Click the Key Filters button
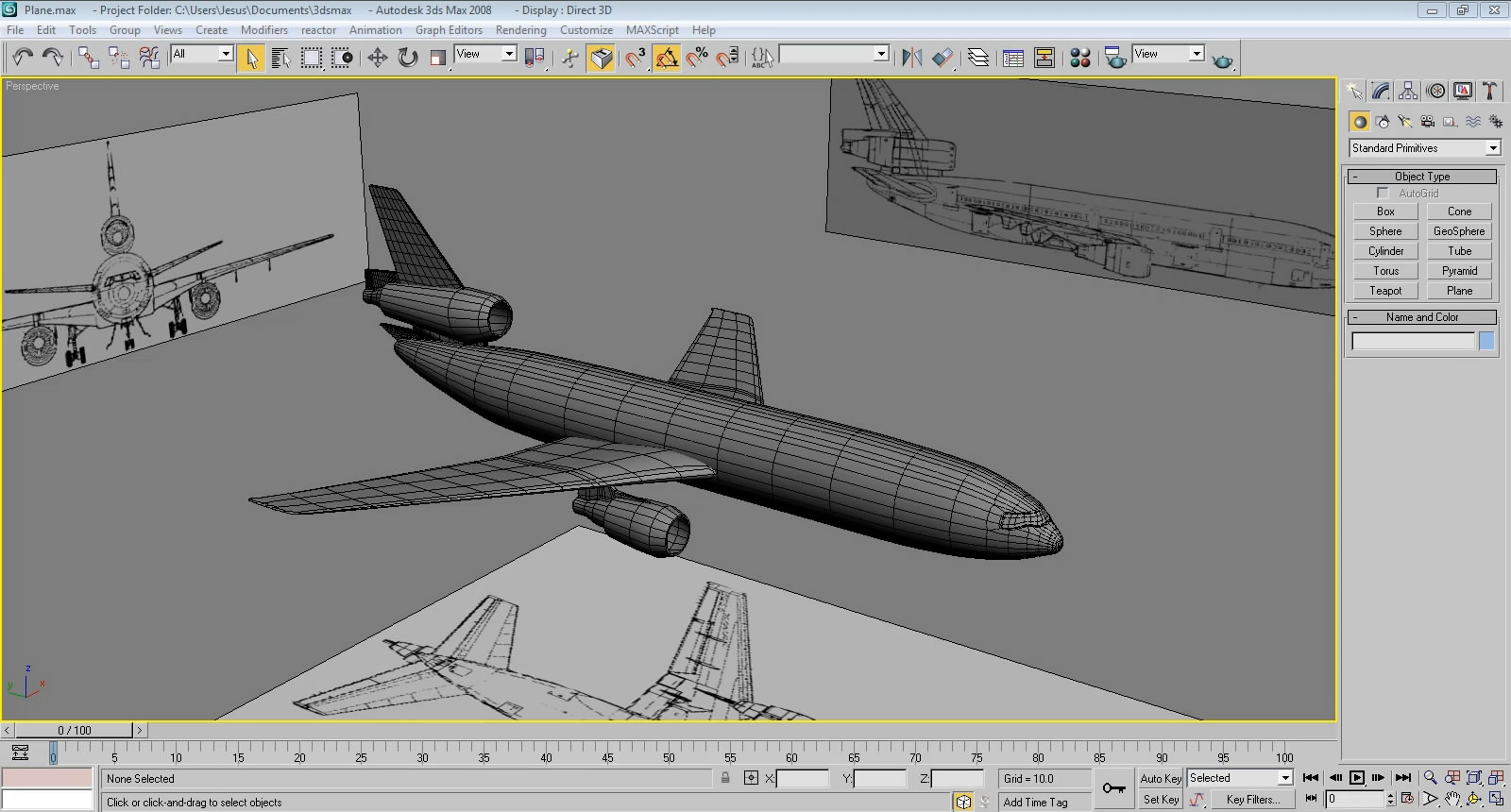Viewport: 1511px width, 812px height. tap(1252, 800)
